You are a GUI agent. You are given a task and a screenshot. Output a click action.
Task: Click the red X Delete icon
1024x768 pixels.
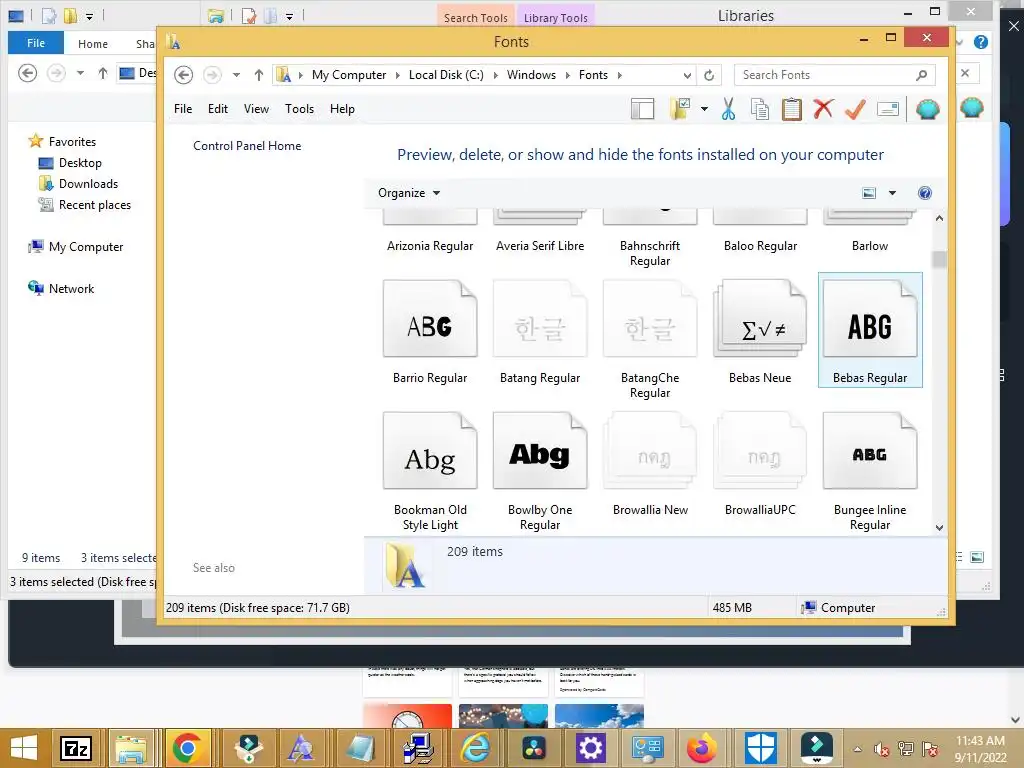click(x=823, y=108)
